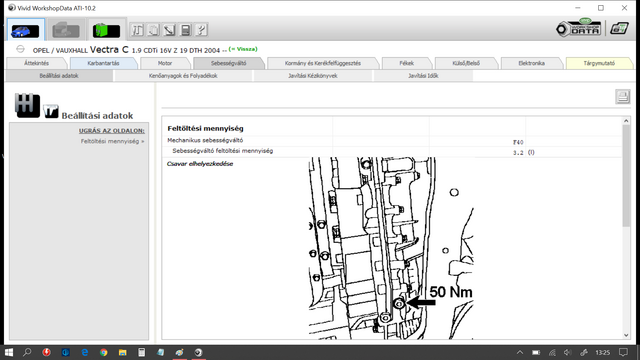
Task: Click the scrollbar up arrow in content
Action: point(626,121)
